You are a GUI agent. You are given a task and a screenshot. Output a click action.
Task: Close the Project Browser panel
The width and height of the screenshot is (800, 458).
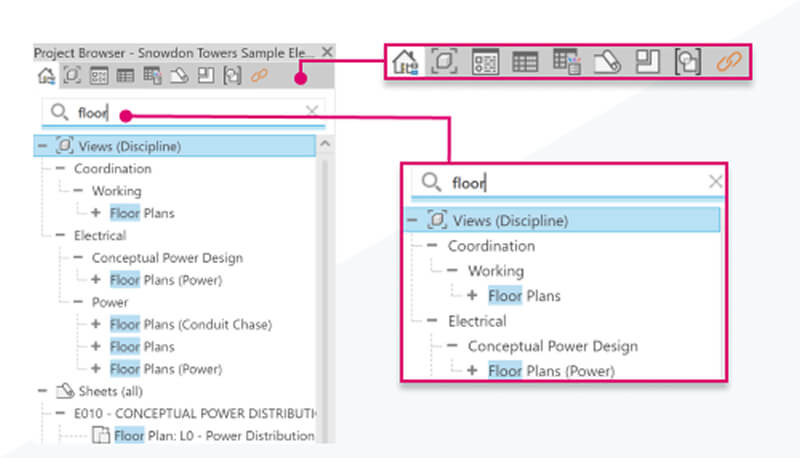(x=327, y=52)
